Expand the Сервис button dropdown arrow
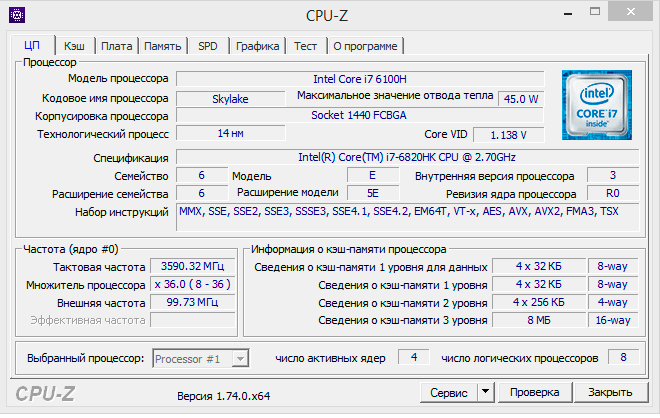Screen dimensions: 660x418 485,392
